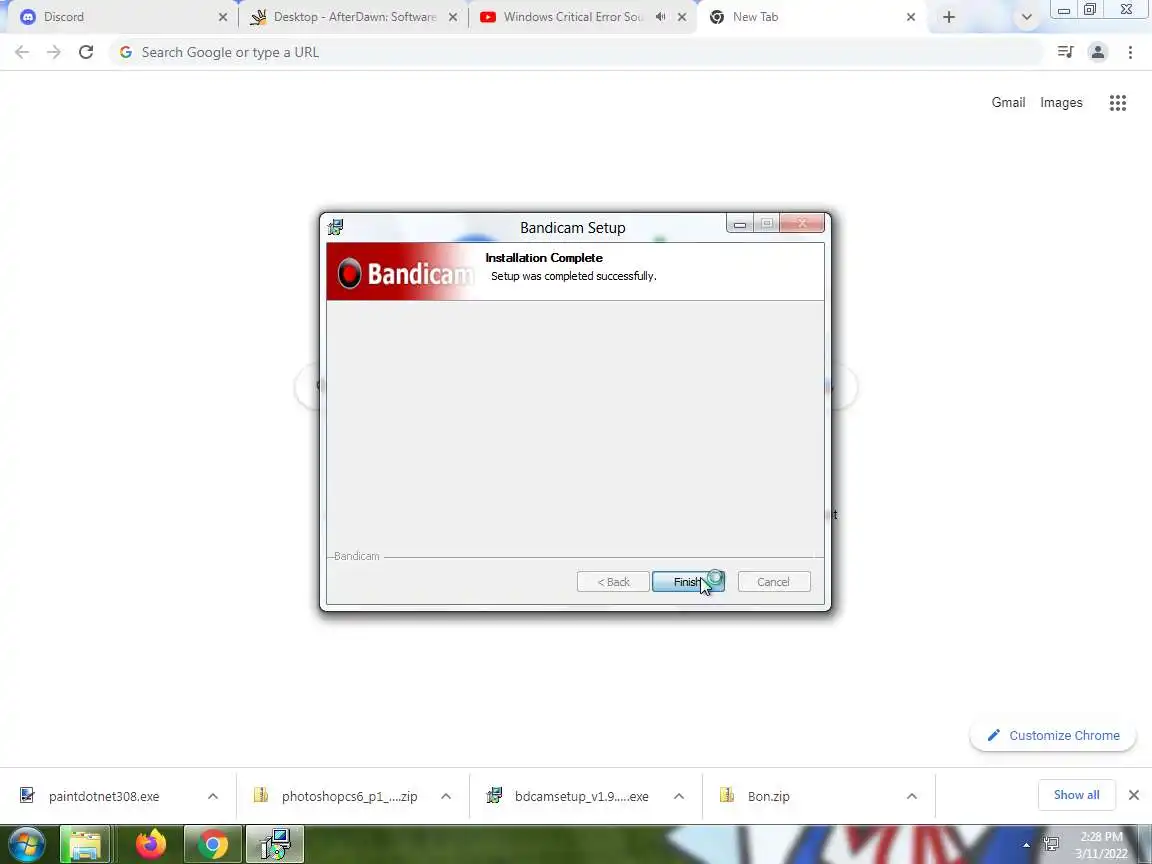The width and height of the screenshot is (1152, 864).
Task: Open the Images link
Action: tap(1061, 103)
